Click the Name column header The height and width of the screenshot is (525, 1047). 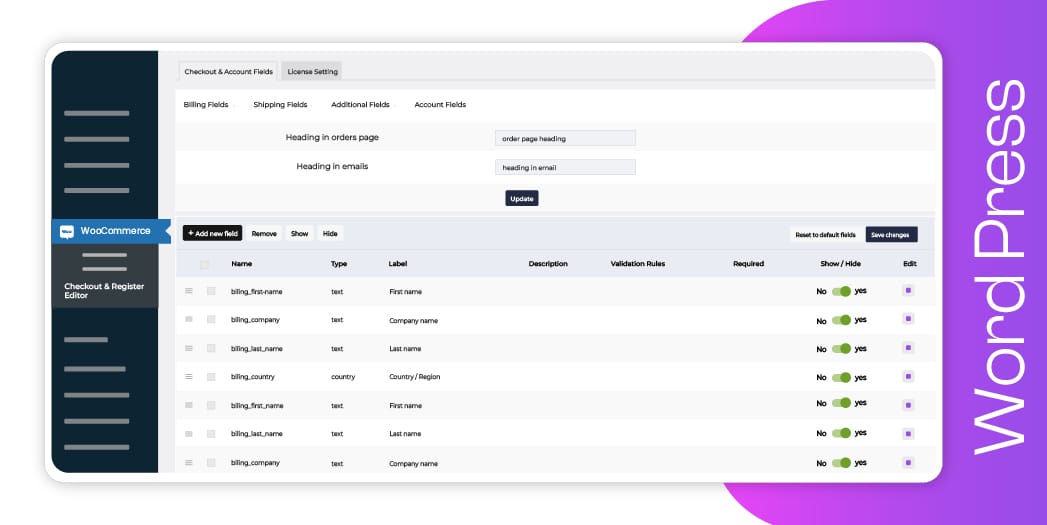[242, 264]
